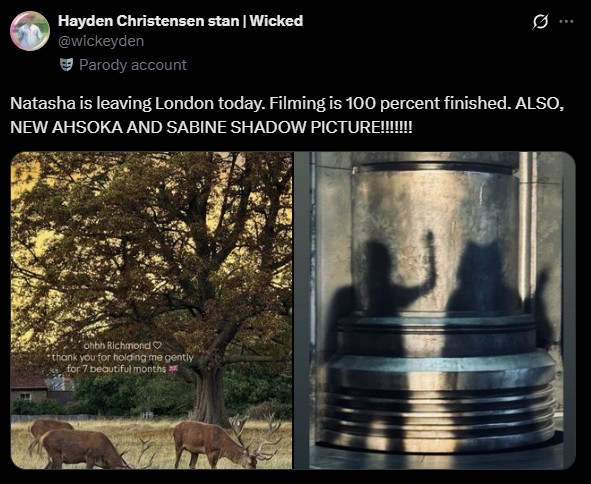Viewport: 591px width, 484px height.
Task: Open the deer and tree photo
Action: coord(152,310)
